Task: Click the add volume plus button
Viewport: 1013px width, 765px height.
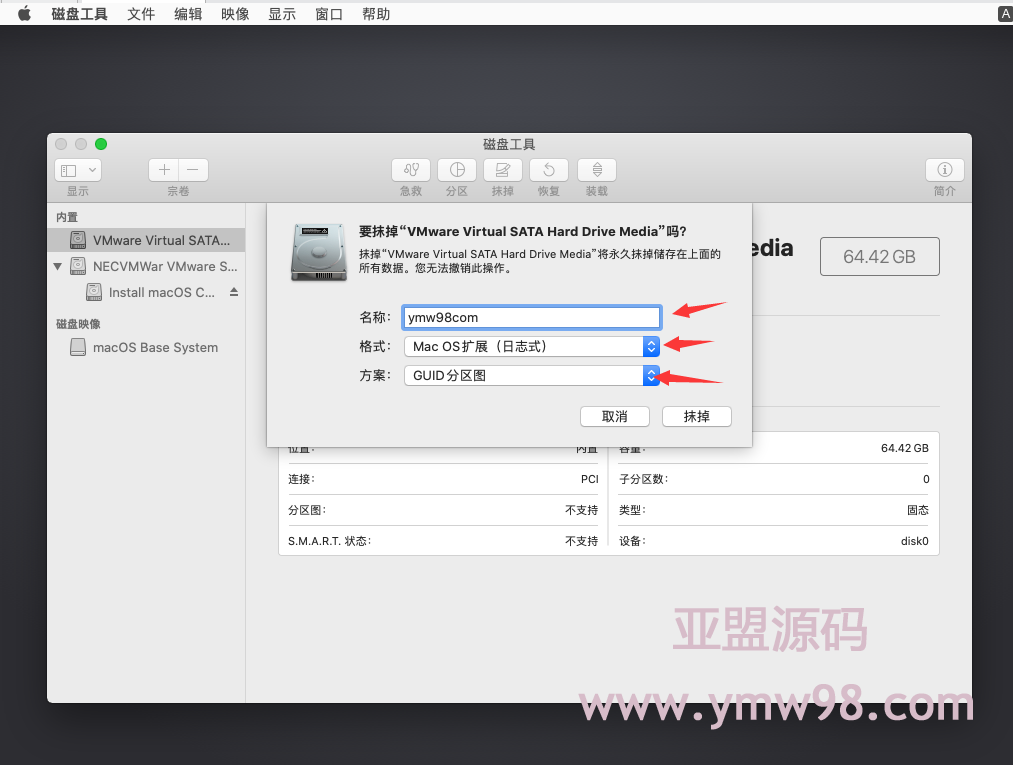Action: coord(164,170)
